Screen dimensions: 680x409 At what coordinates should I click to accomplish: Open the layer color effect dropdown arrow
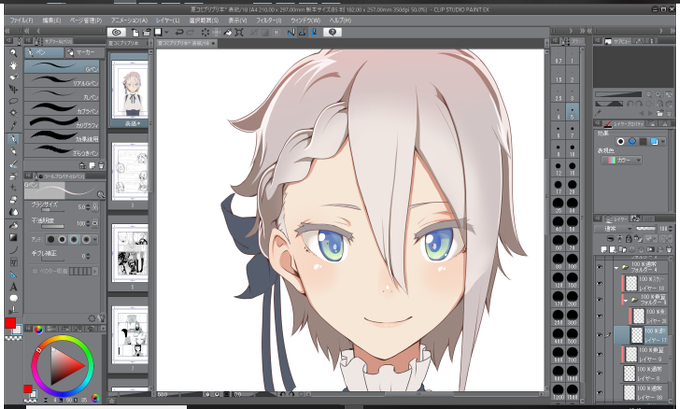[663, 141]
